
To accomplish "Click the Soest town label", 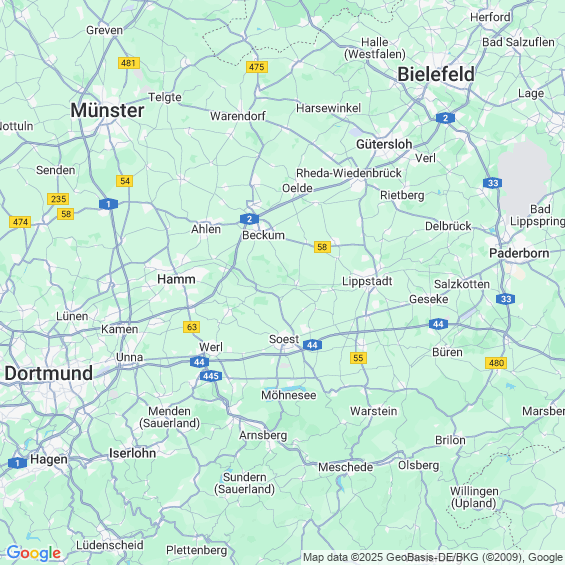I will pyautogui.click(x=284, y=339).
